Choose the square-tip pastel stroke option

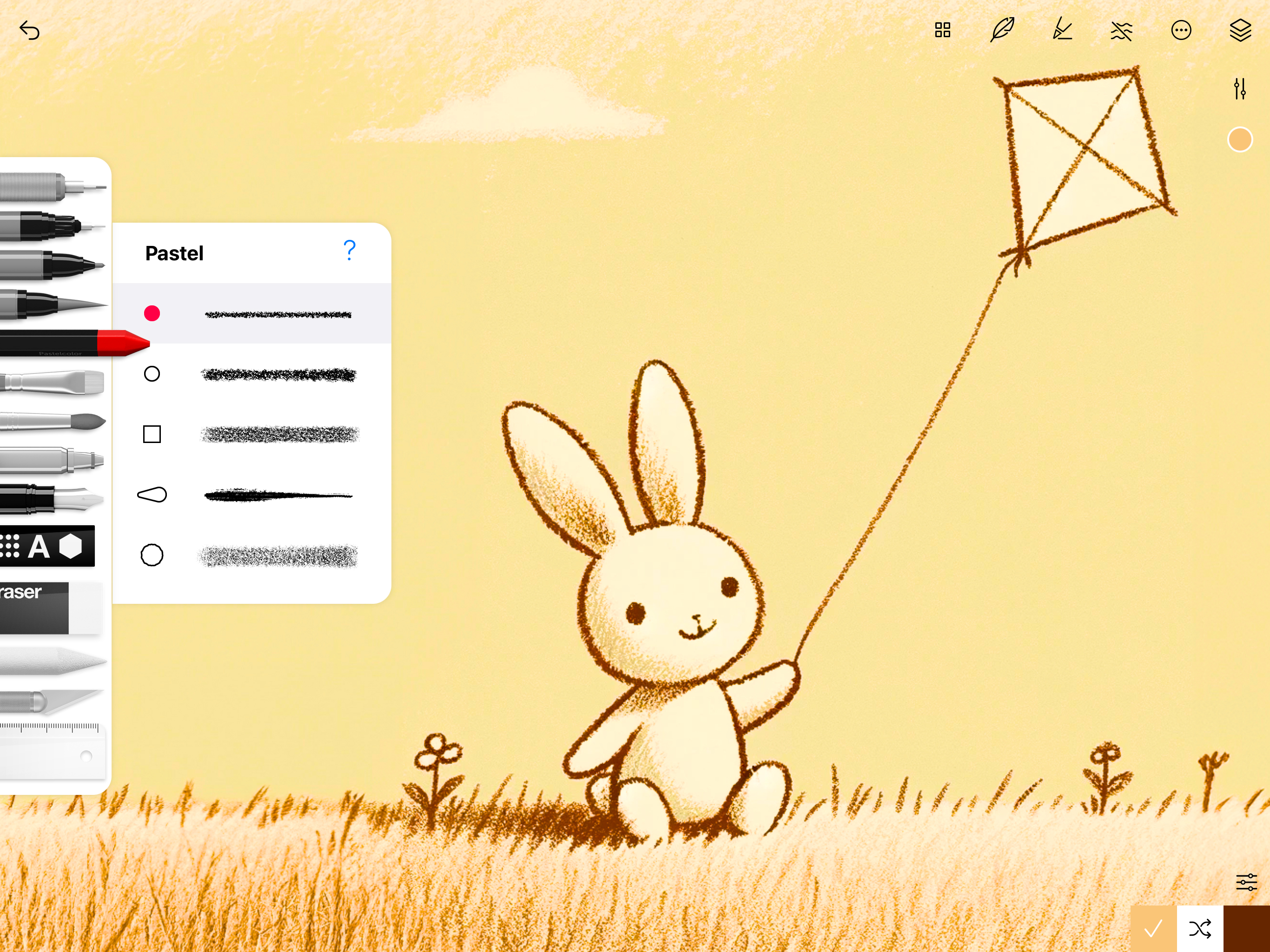pos(251,434)
